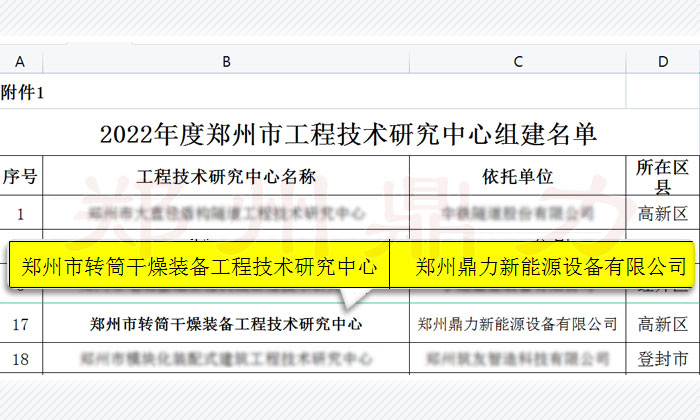Select table cell 郑州市转筒干燥装备工程技术研究中心 in row 17
Image resolution: width=700 pixels, height=420 pixels.
tap(226, 324)
